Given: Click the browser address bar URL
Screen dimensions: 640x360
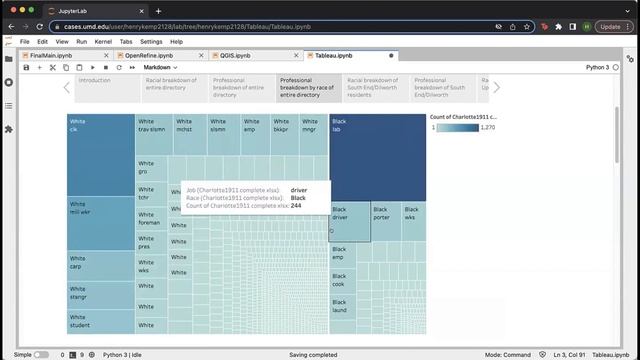Looking at the screenshot, I should coord(187,27).
